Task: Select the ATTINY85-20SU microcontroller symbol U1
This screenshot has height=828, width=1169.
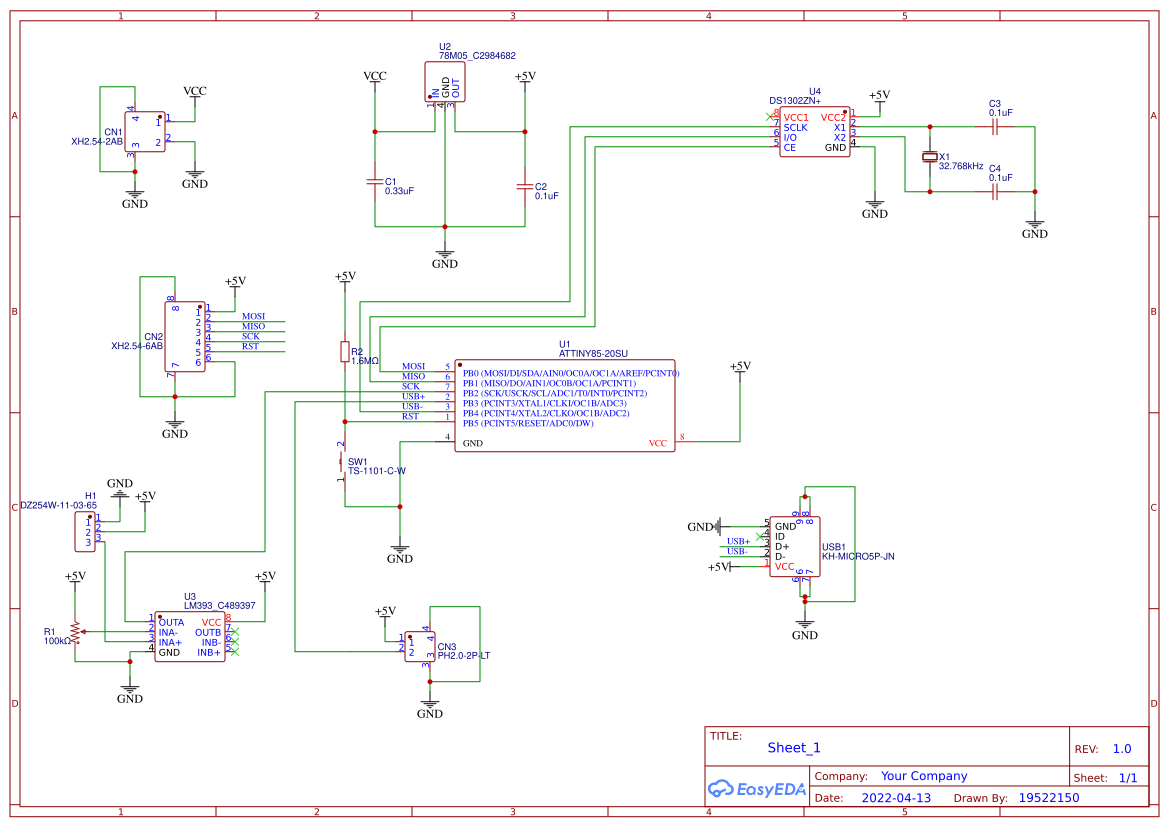Action: pos(565,405)
